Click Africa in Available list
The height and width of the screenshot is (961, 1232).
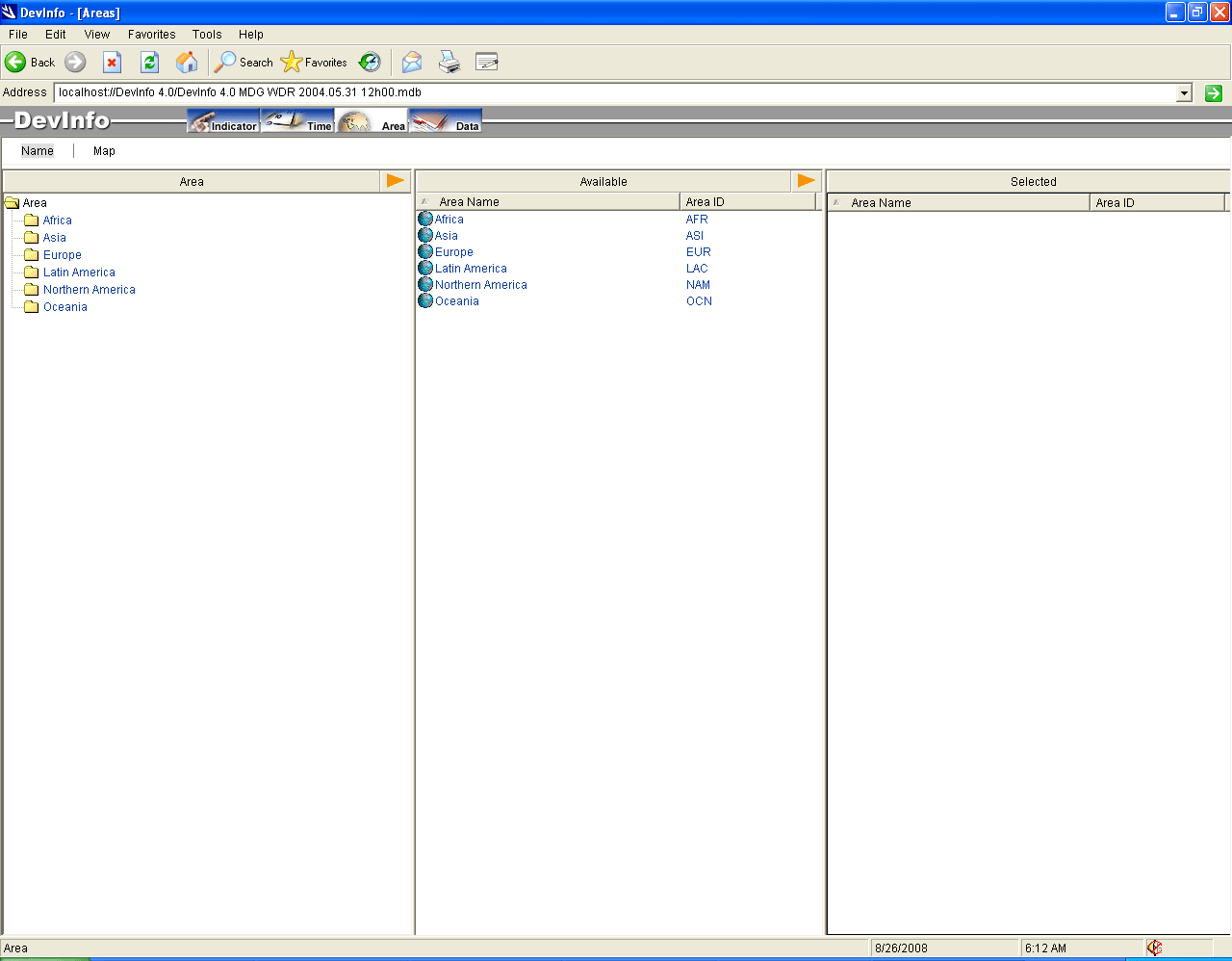coord(449,220)
